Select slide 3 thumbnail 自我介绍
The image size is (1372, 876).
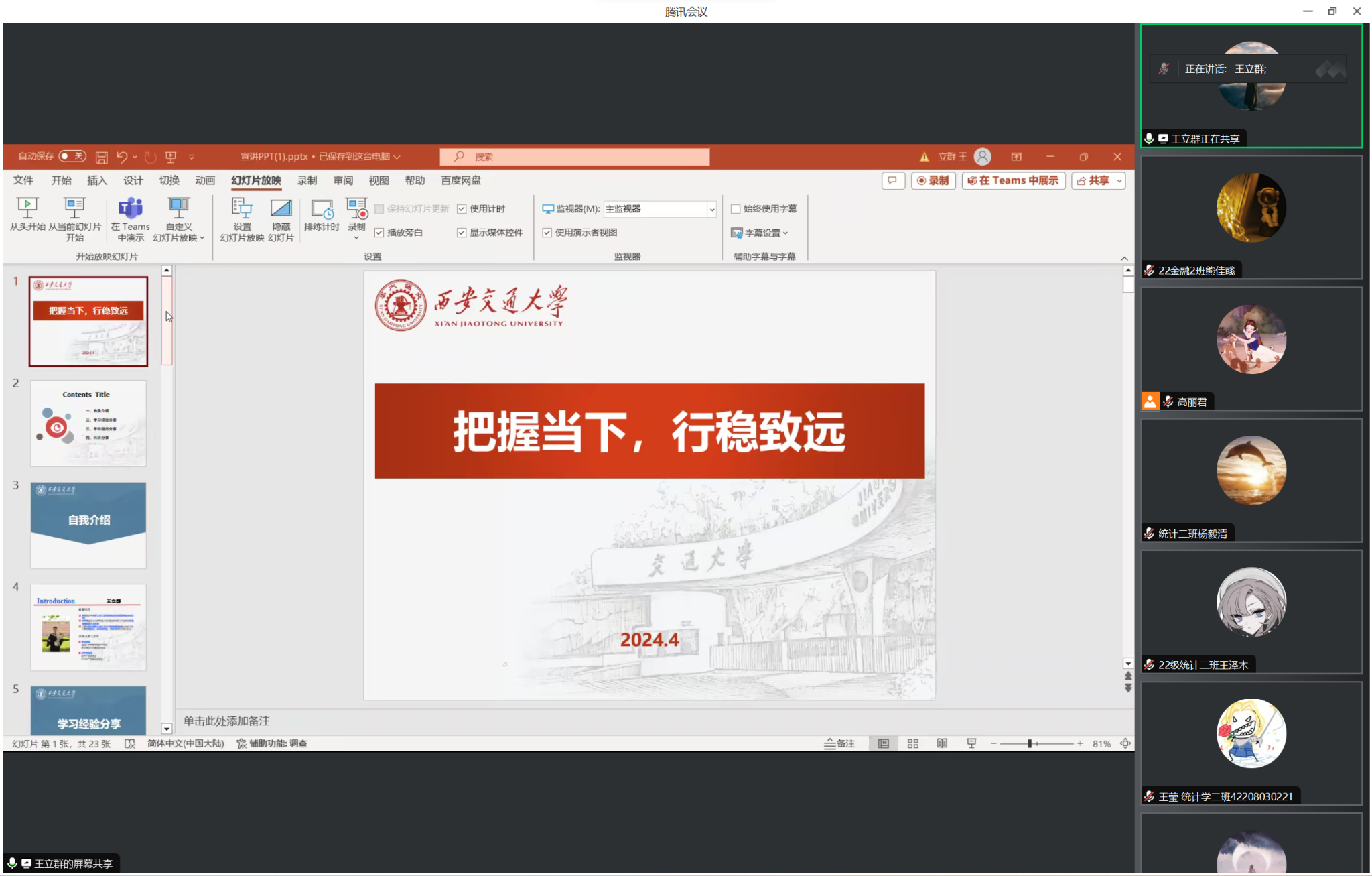tap(88, 525)
